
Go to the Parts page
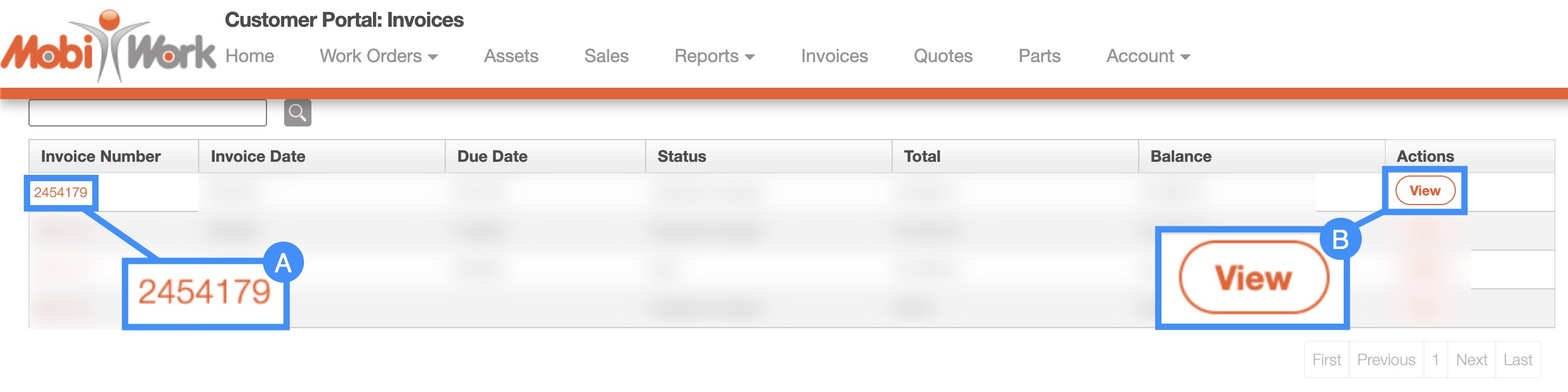pos(1039,56)
